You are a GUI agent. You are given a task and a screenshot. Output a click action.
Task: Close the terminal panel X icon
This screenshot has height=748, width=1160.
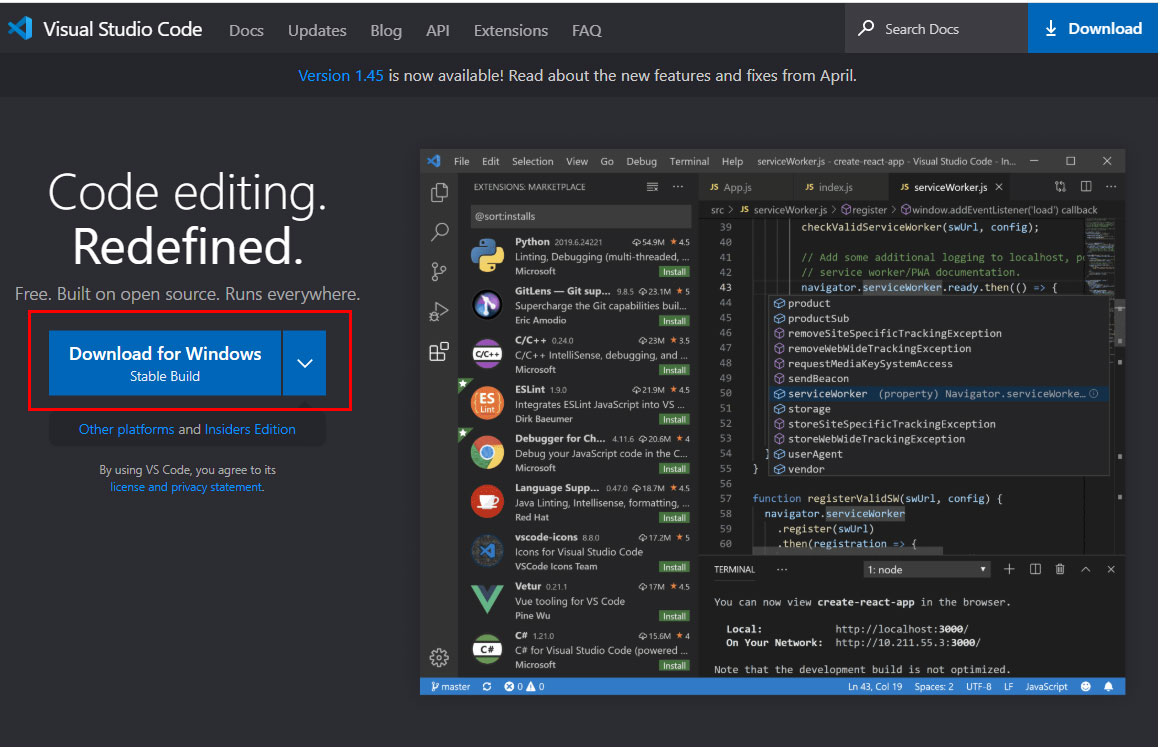click(1110, 569)
